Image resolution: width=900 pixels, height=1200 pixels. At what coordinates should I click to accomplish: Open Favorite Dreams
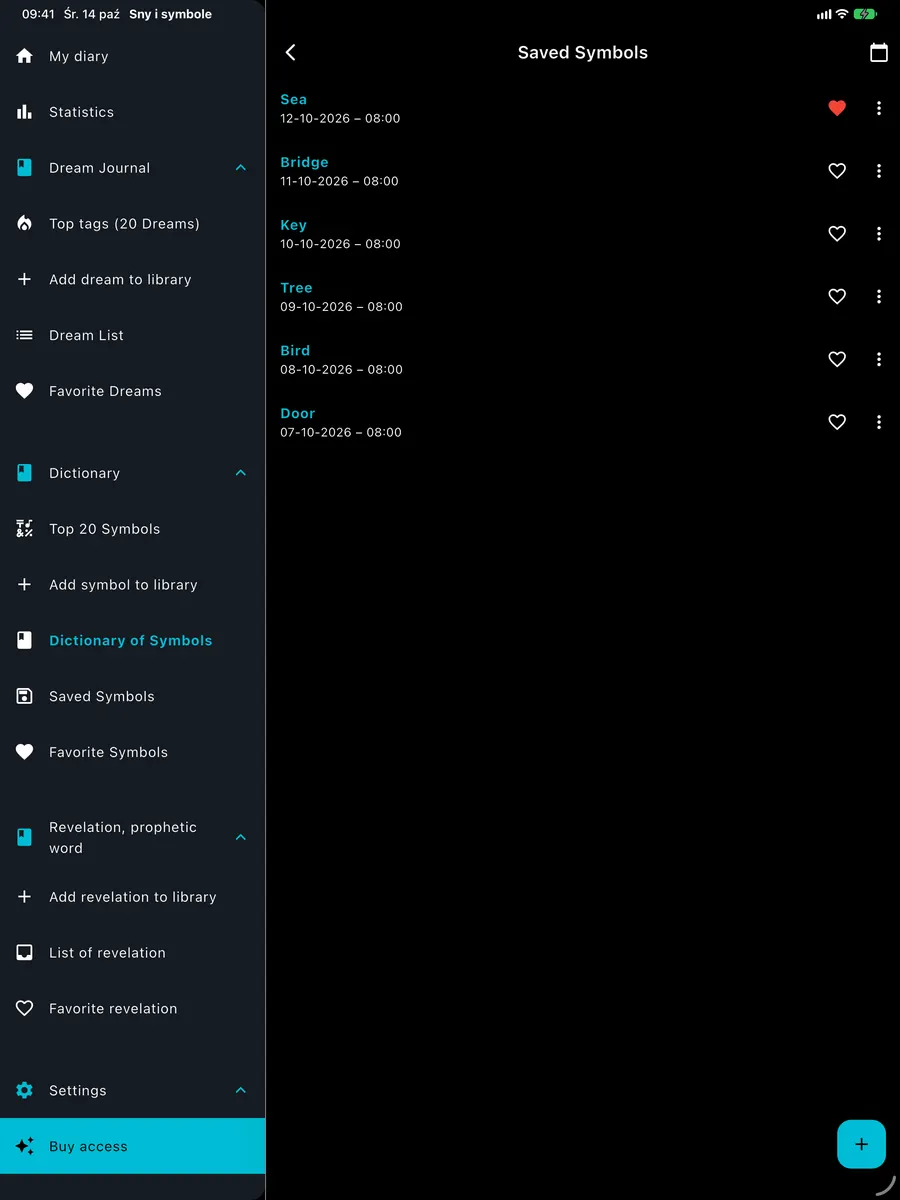click(132, 391)
